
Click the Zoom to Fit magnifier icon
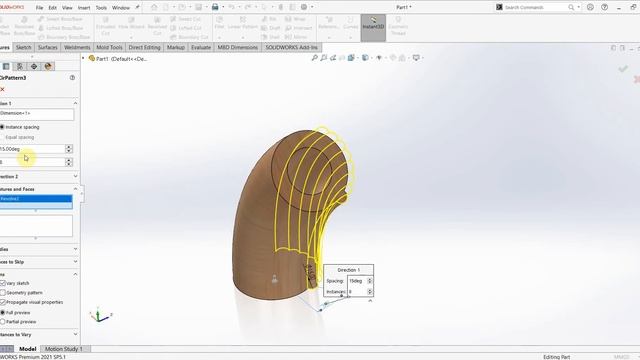click(315, 58)
